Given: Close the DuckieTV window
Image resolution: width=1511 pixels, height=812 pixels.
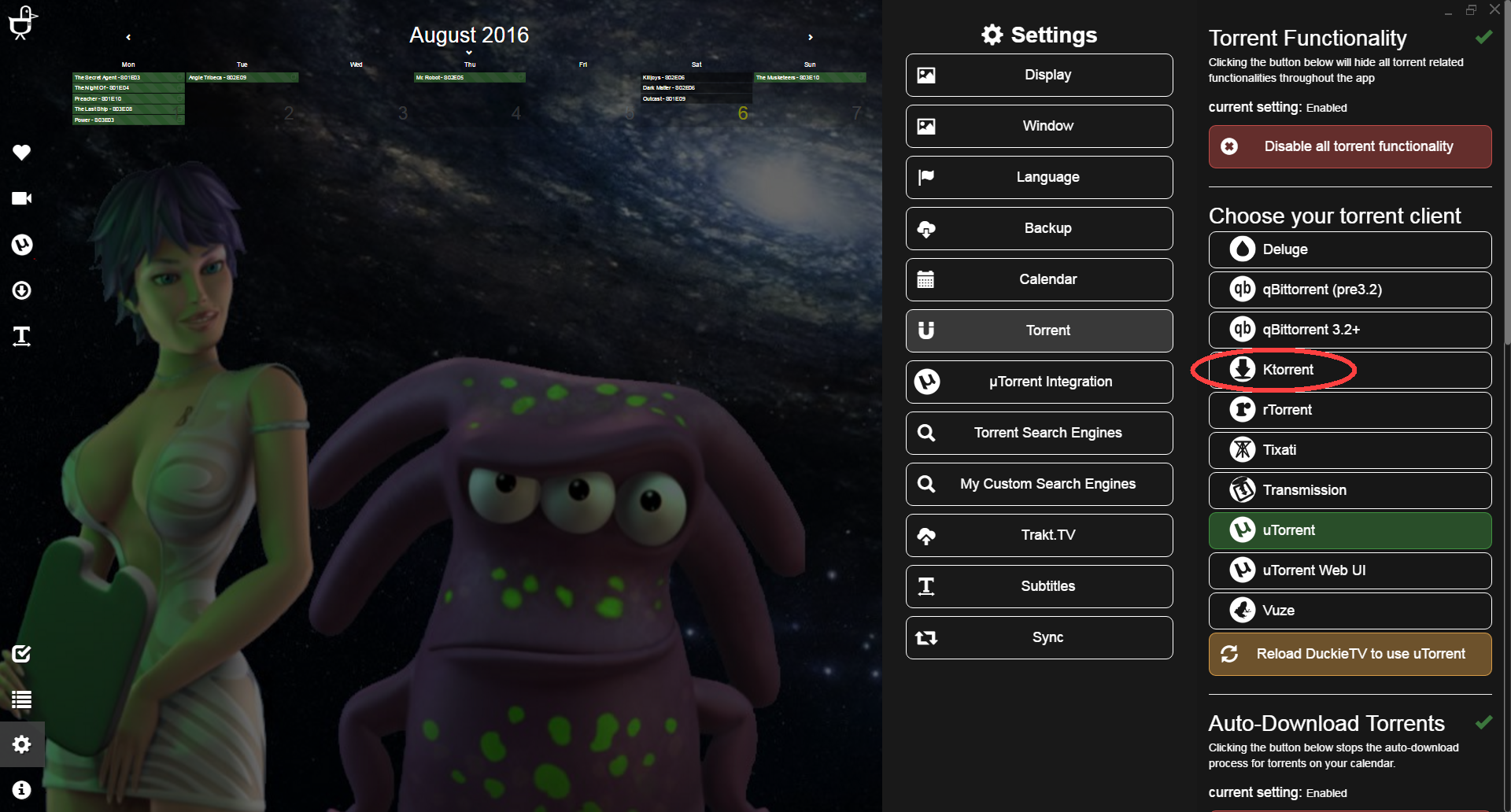Looking at the screenshot, I should (x=1494, y=10).
